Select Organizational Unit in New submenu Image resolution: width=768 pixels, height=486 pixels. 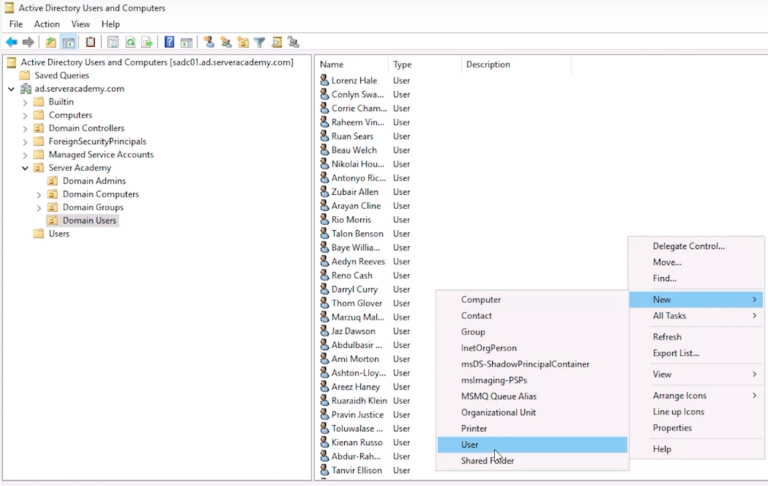(x=498, y=412)
